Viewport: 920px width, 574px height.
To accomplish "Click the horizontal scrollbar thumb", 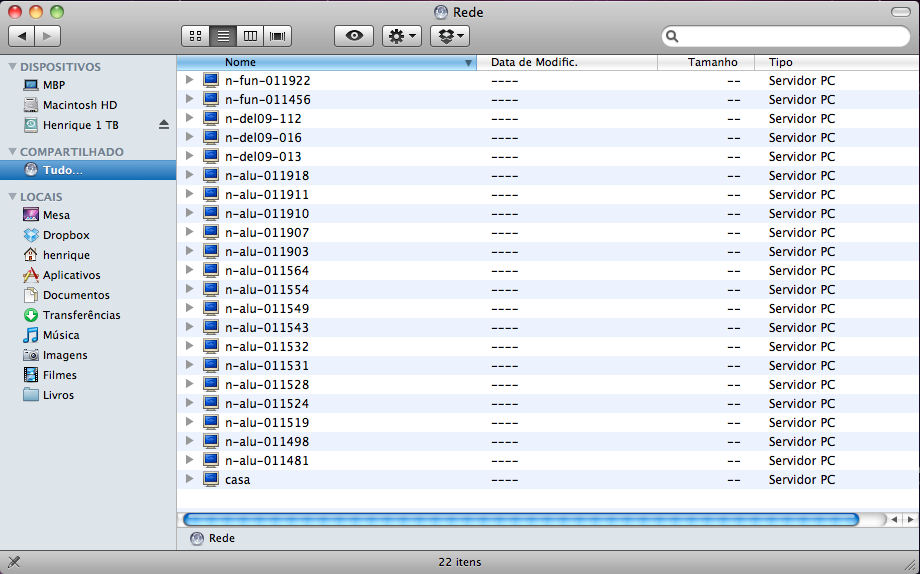I will 521,519.
